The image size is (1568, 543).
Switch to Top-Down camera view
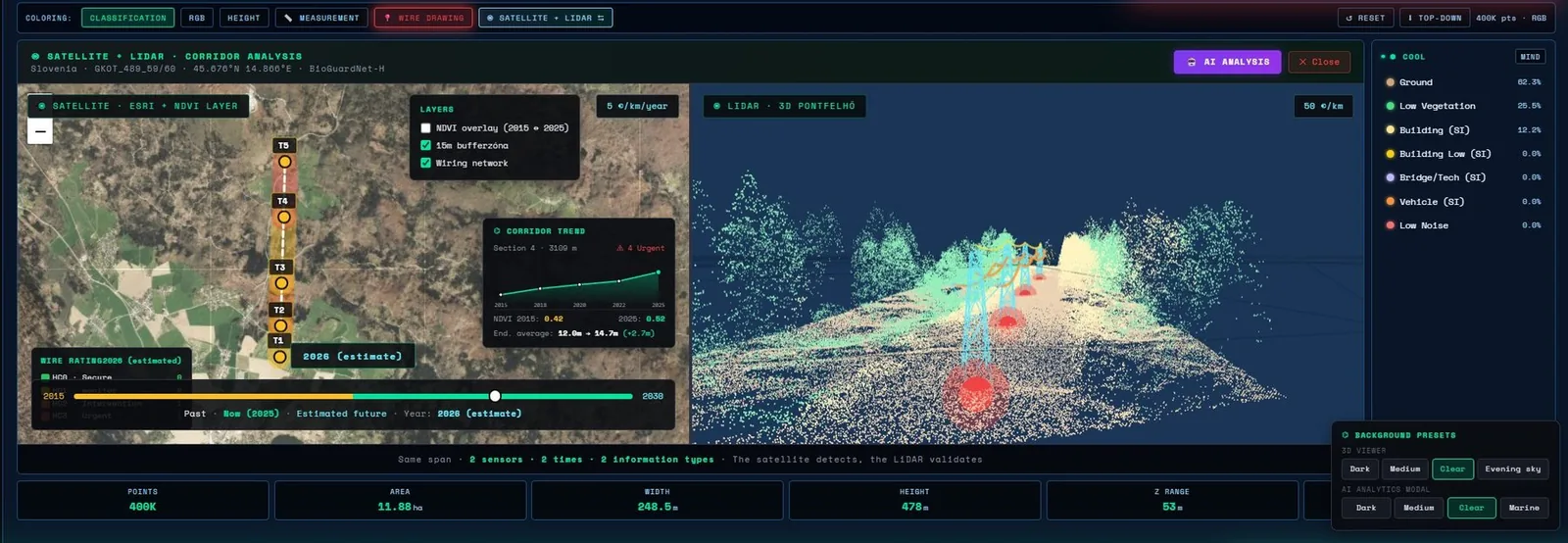point(1434,18)
